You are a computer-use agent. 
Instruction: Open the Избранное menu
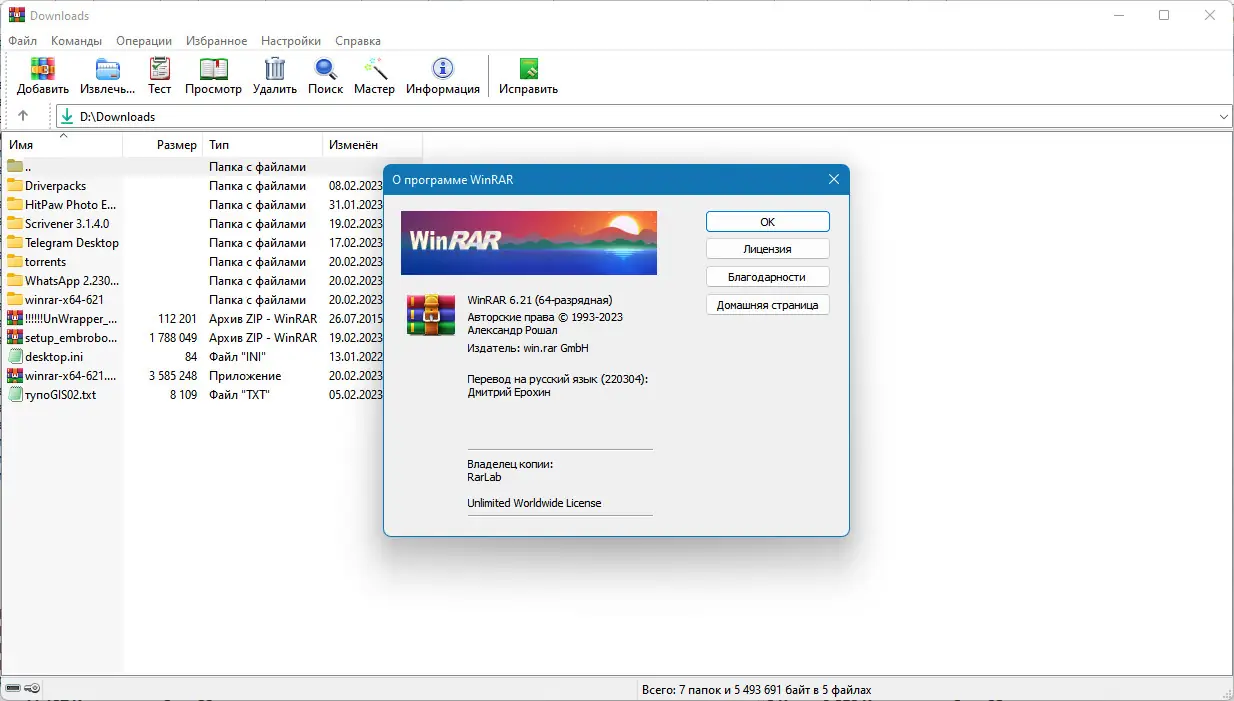coord(214,41)
